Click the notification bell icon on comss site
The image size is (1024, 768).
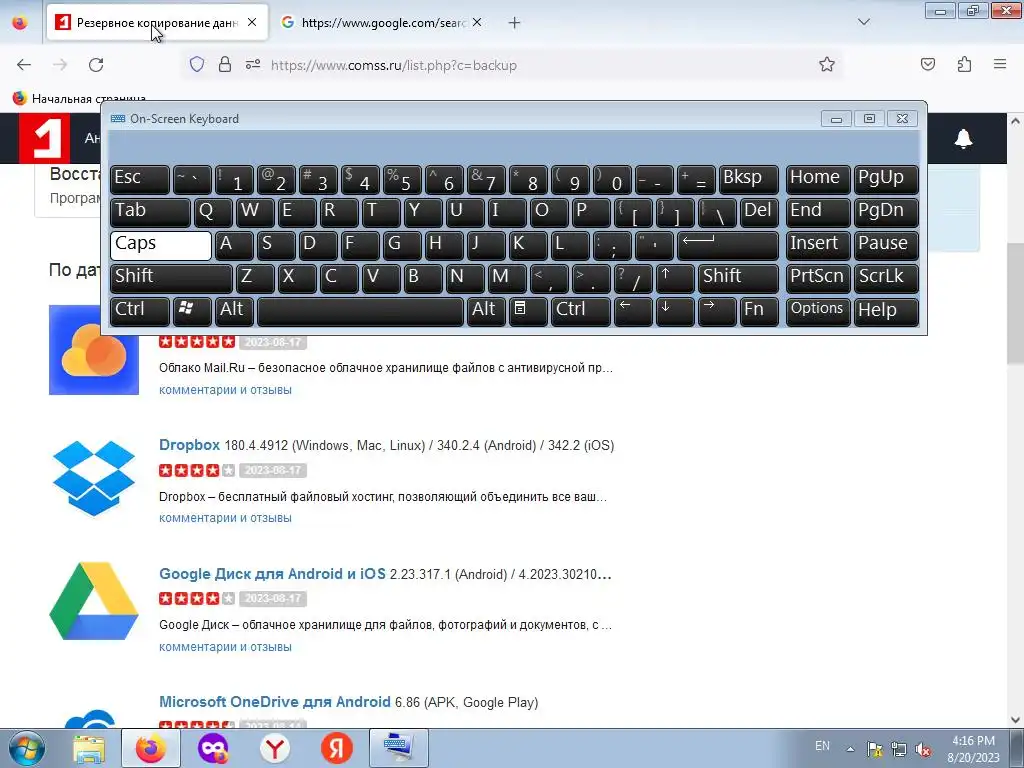point(963,138)
